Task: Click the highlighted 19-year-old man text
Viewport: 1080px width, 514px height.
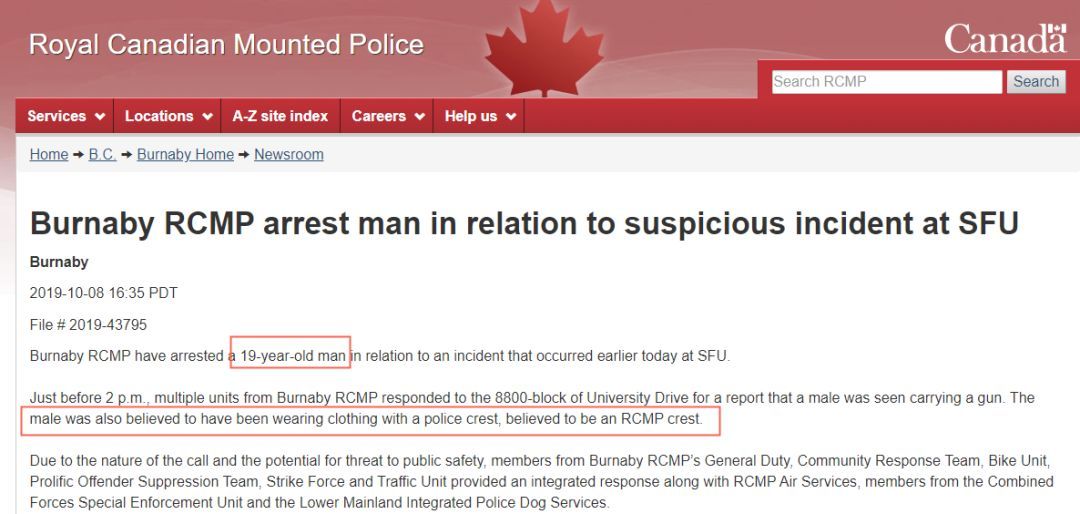Action: 293,357
